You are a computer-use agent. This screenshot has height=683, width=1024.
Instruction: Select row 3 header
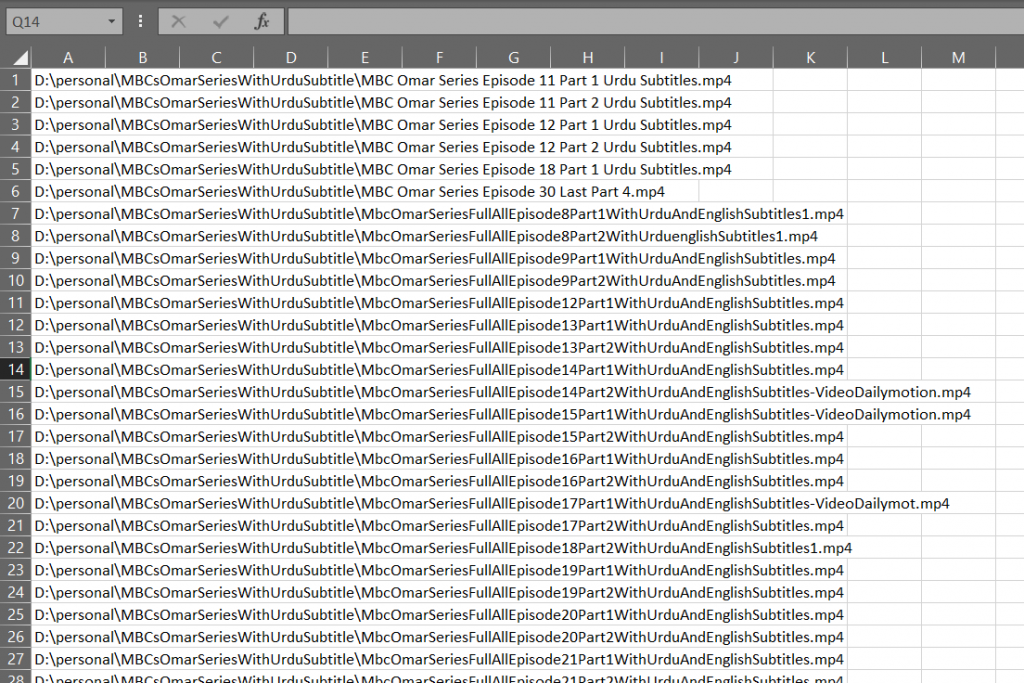[15, 125]
